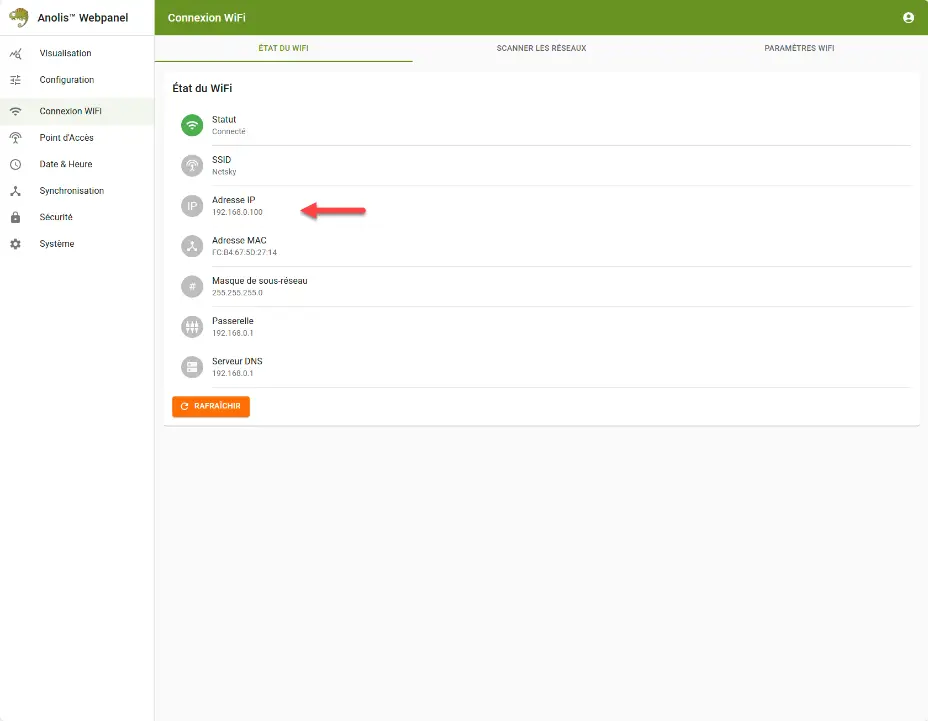Click the Point d'Accès antenna icon
Image resolution: width=928 pixels, height=721 pixels.
pos(16,138)
